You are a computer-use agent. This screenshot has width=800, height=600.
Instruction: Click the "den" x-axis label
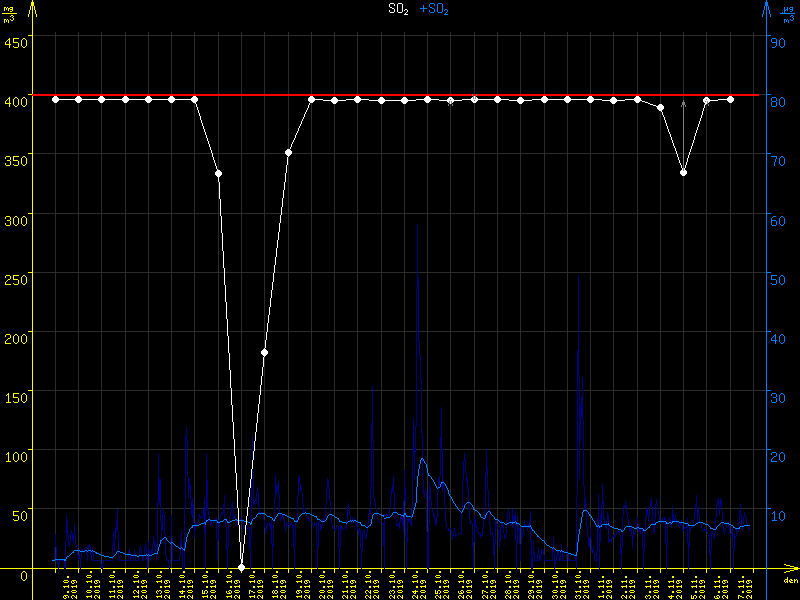(x=789, y=580)
